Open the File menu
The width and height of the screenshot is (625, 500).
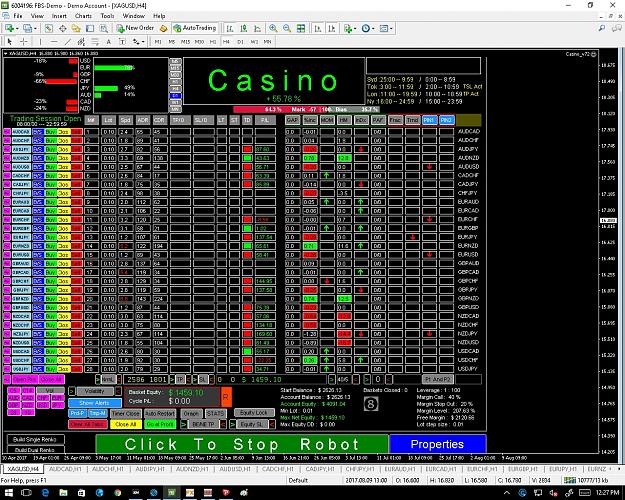pos(18,16)
